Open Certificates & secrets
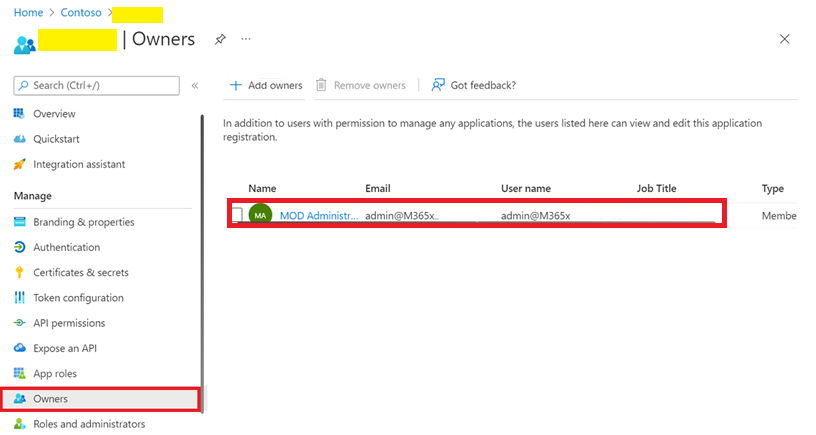This screenshot has height=435, width=816. pyautogui.click(x=81, y=273)
